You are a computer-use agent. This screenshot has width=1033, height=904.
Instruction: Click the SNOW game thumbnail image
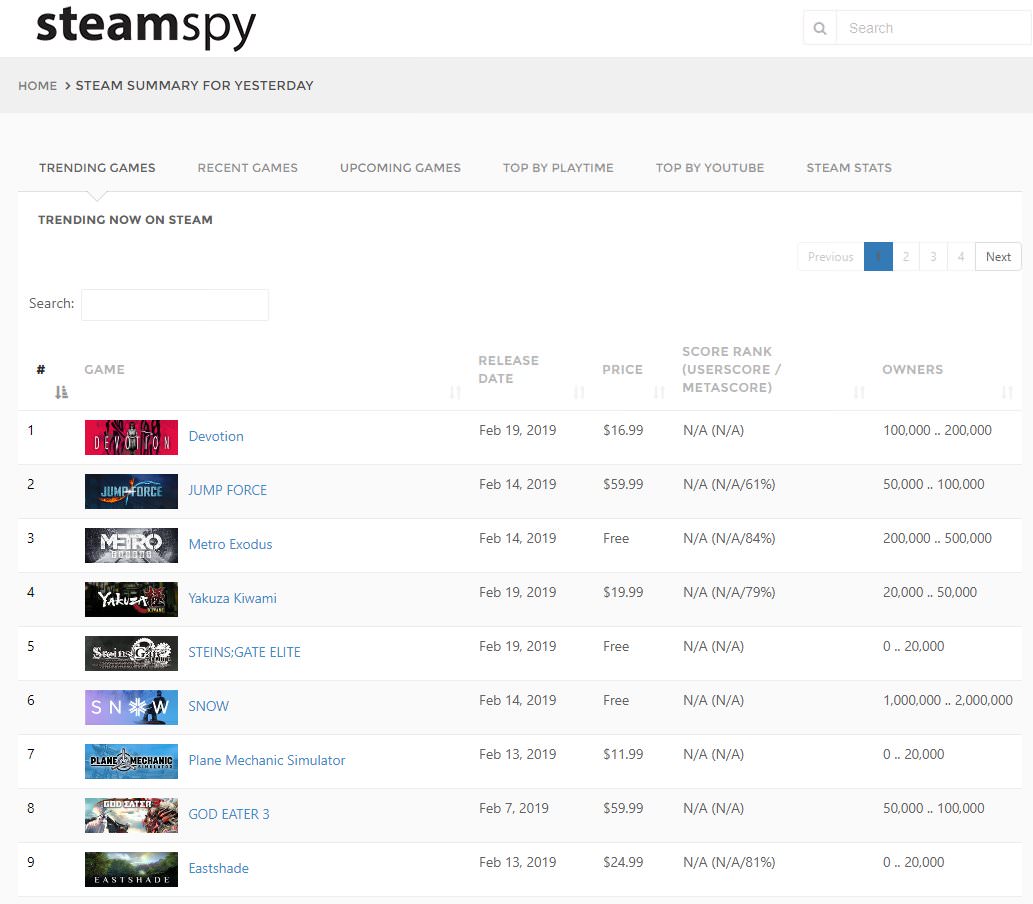pos(131,707)
